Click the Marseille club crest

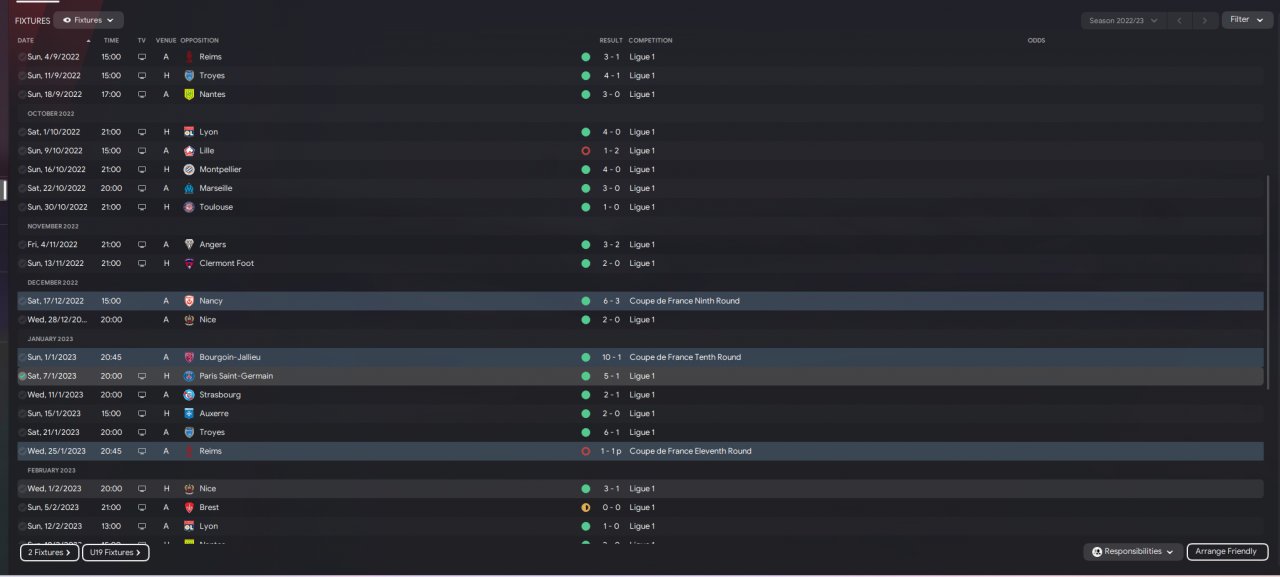189,188
